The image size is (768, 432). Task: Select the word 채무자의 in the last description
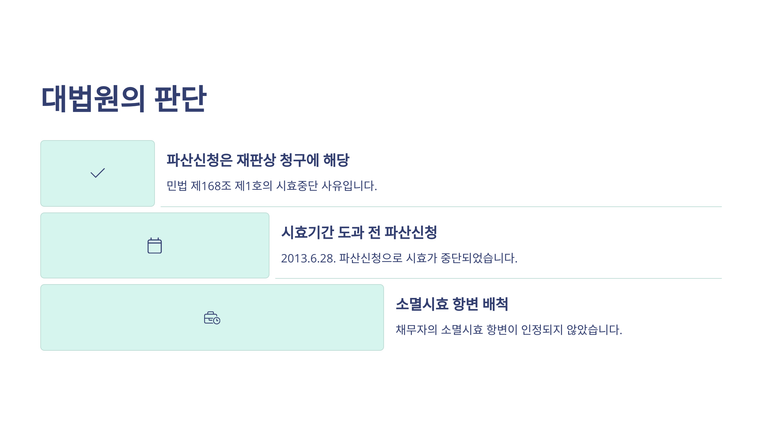415,330
